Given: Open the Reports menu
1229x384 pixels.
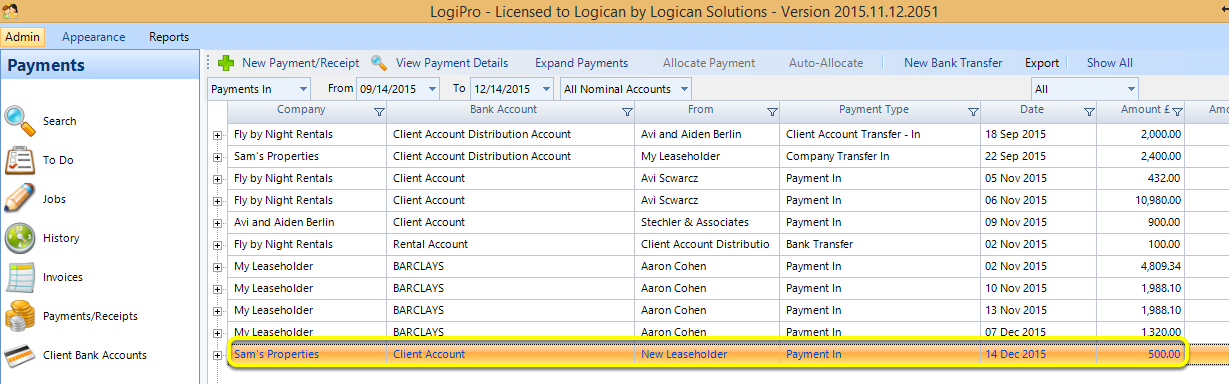Looking at the screenshot, I should pos(169,37).
